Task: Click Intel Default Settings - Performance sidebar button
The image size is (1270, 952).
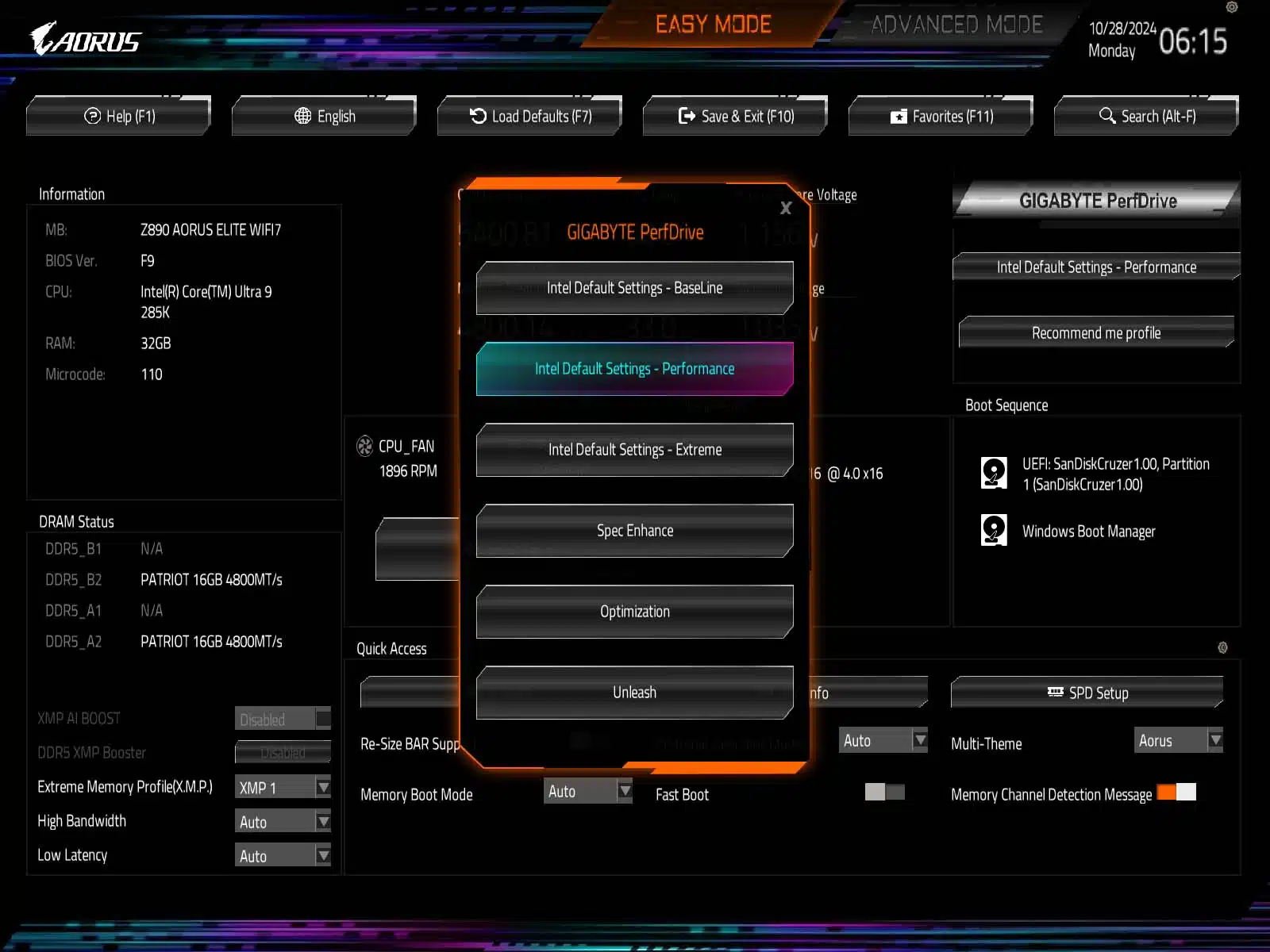Action: (x=1096, y=267)
